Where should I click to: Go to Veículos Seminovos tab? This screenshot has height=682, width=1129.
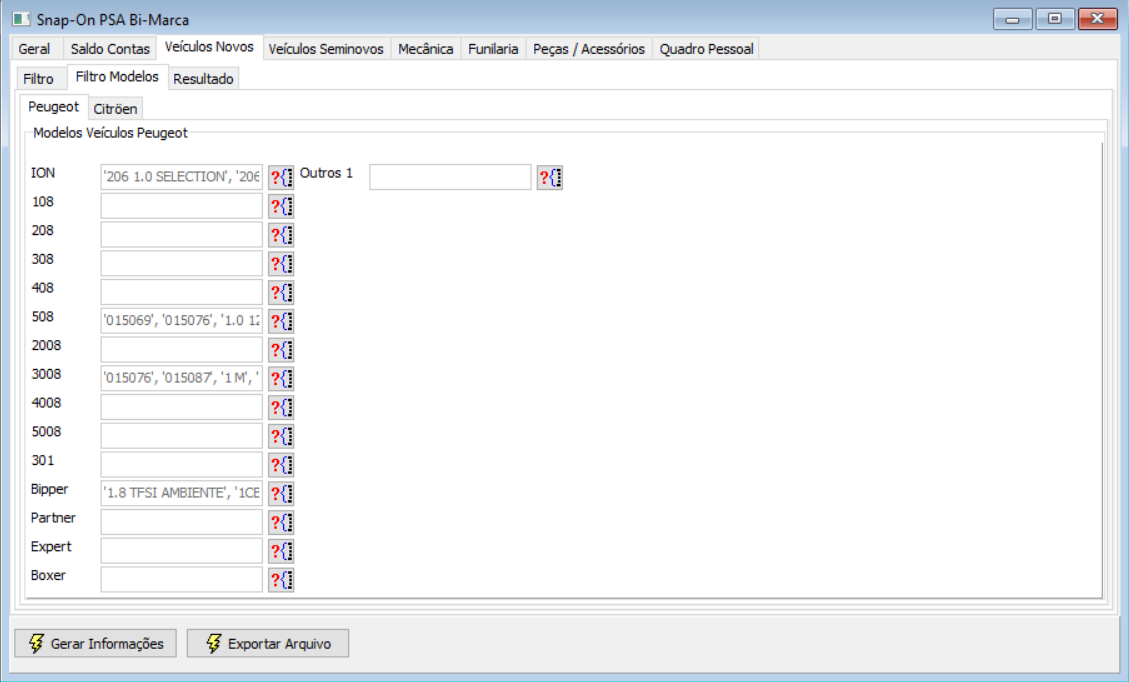(326, 49)
